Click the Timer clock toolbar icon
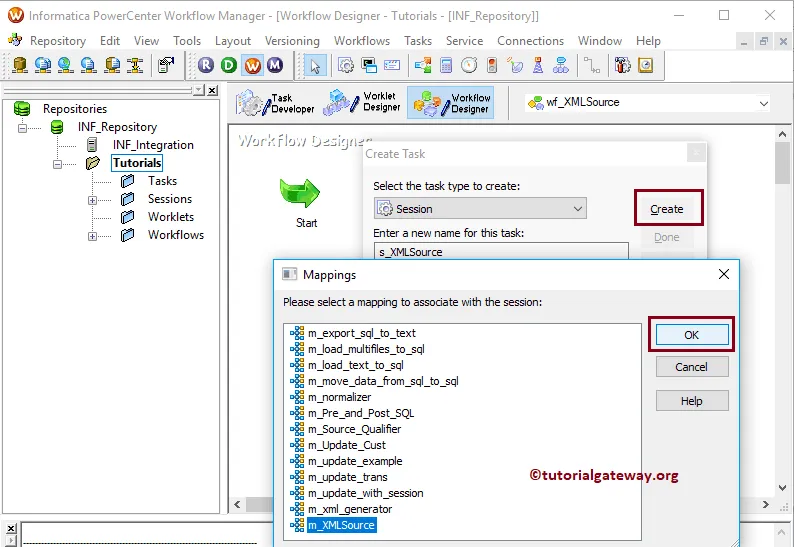The width and height of the screenshot is (794, 547). [x=469, y=65]
